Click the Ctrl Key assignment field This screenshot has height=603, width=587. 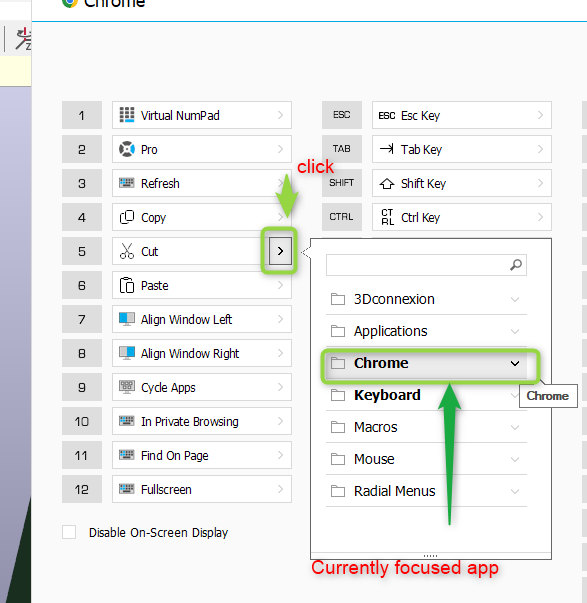point(462,217)
